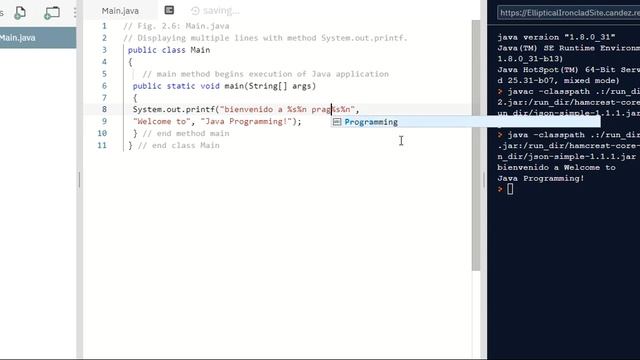This screenshot has width=640, height=360.
Task: Click the new file icon in sidebar
Action: (20, 13)
